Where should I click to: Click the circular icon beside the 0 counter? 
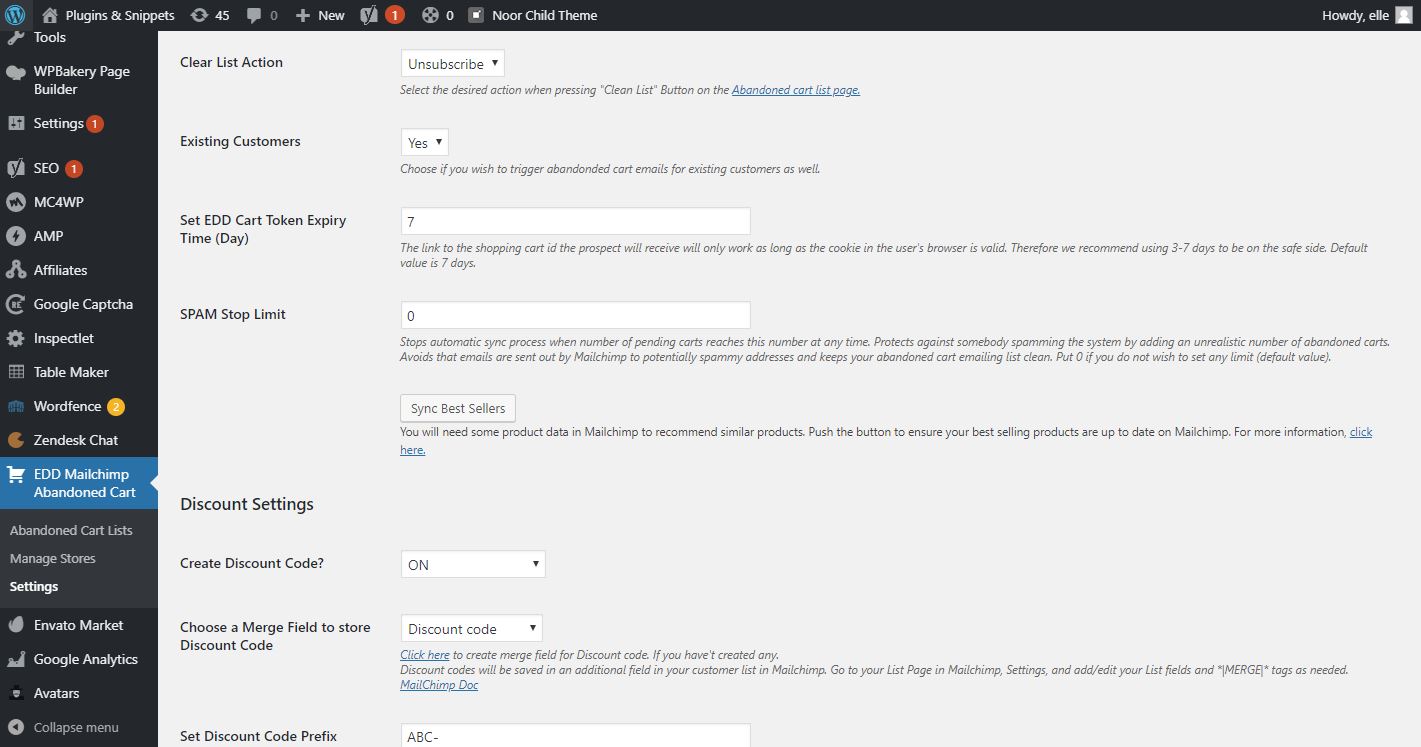[x=430, y=15]
